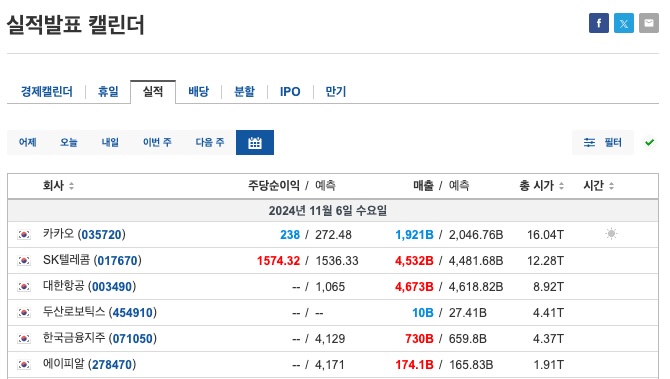Open the 배당 tab
This screenshot has height=379, width=670.
pyautogui.click(x=199, y=91)
